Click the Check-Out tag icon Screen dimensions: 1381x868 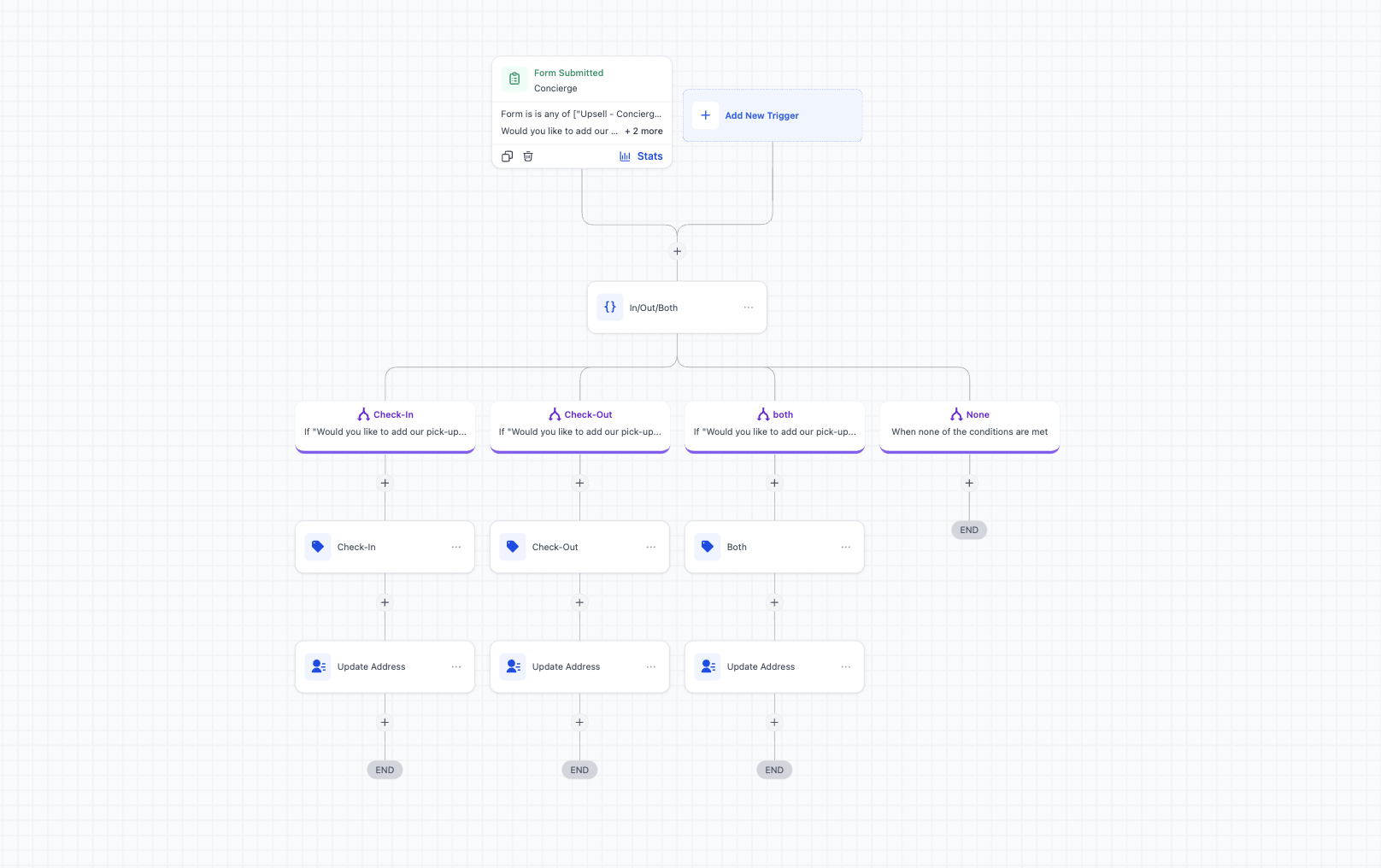(x=513, y=547)
